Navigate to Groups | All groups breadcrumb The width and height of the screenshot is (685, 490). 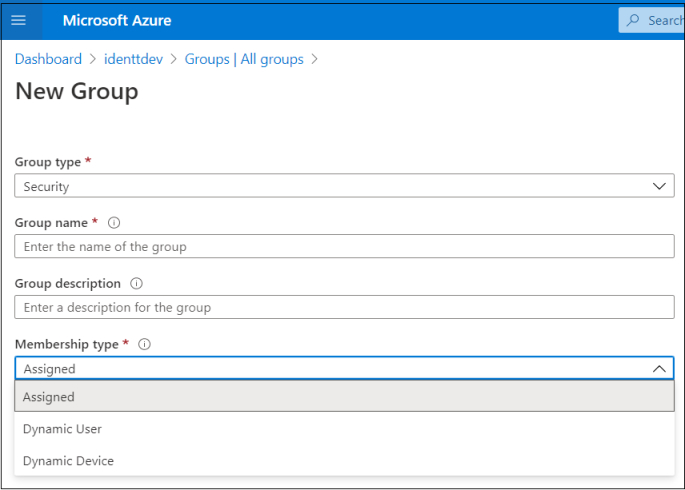click(x=244, y=59)
